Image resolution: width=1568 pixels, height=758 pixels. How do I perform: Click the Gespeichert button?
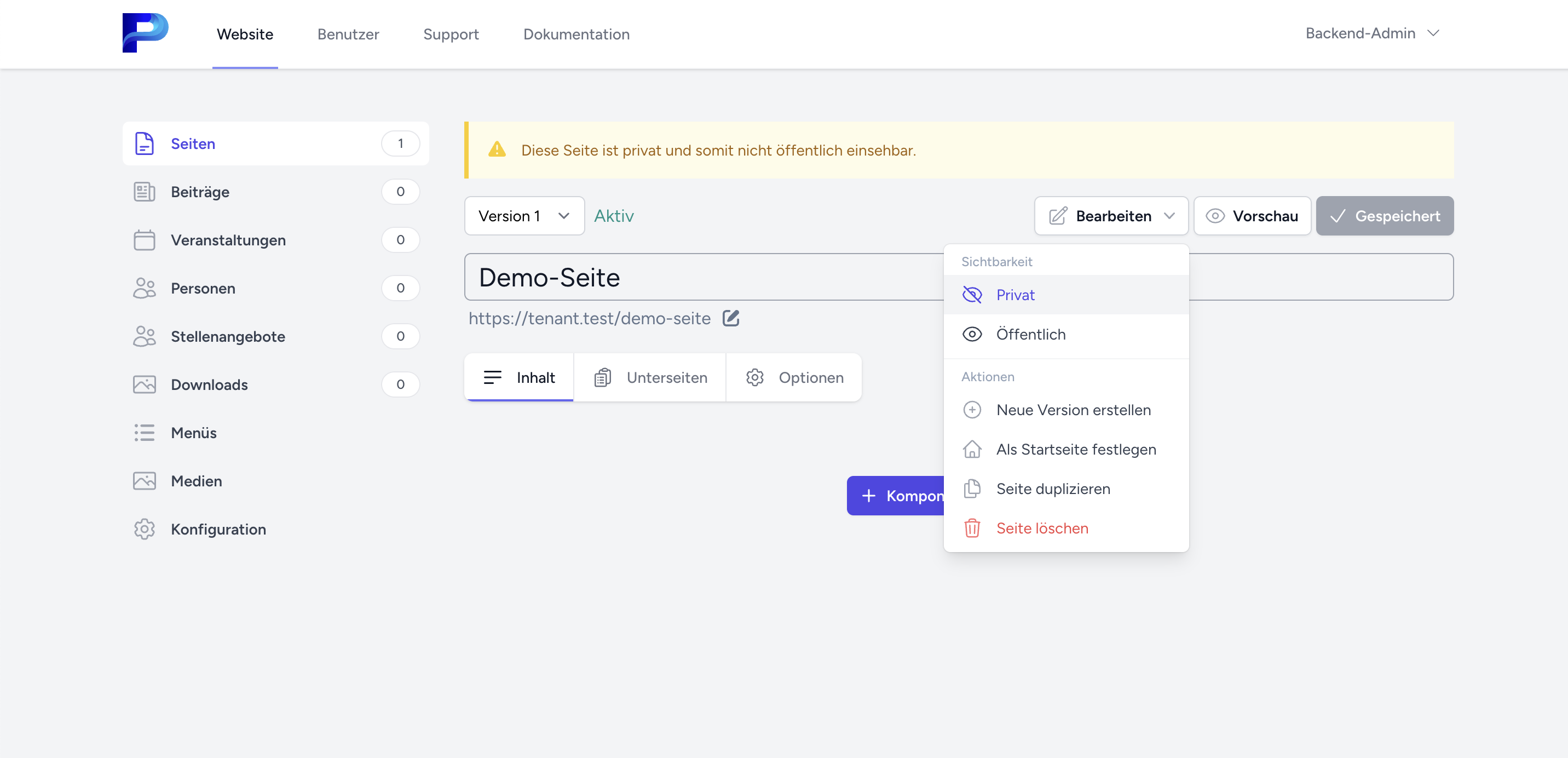(x=1383, y=216)
